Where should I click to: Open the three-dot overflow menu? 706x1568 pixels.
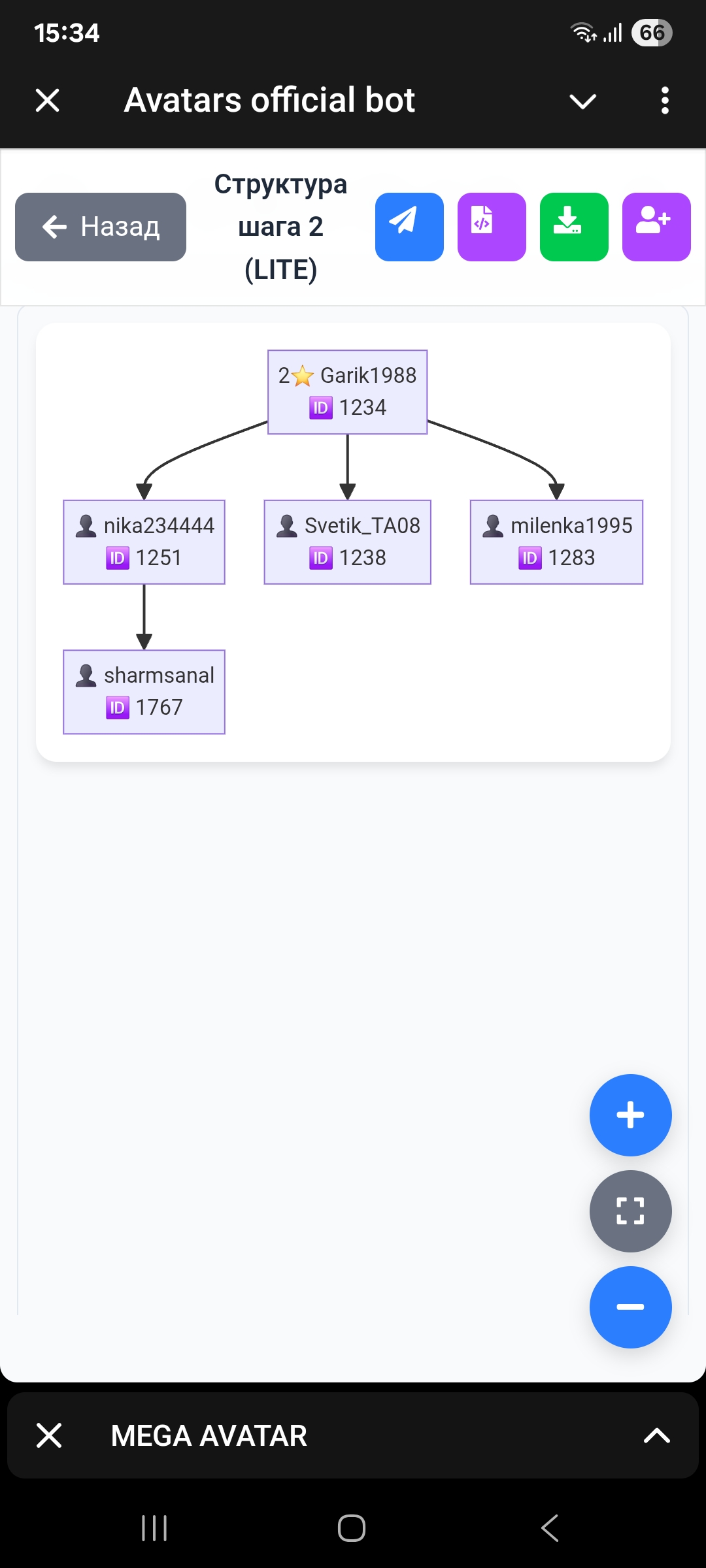pyautogui.click(x=665, y=101)
